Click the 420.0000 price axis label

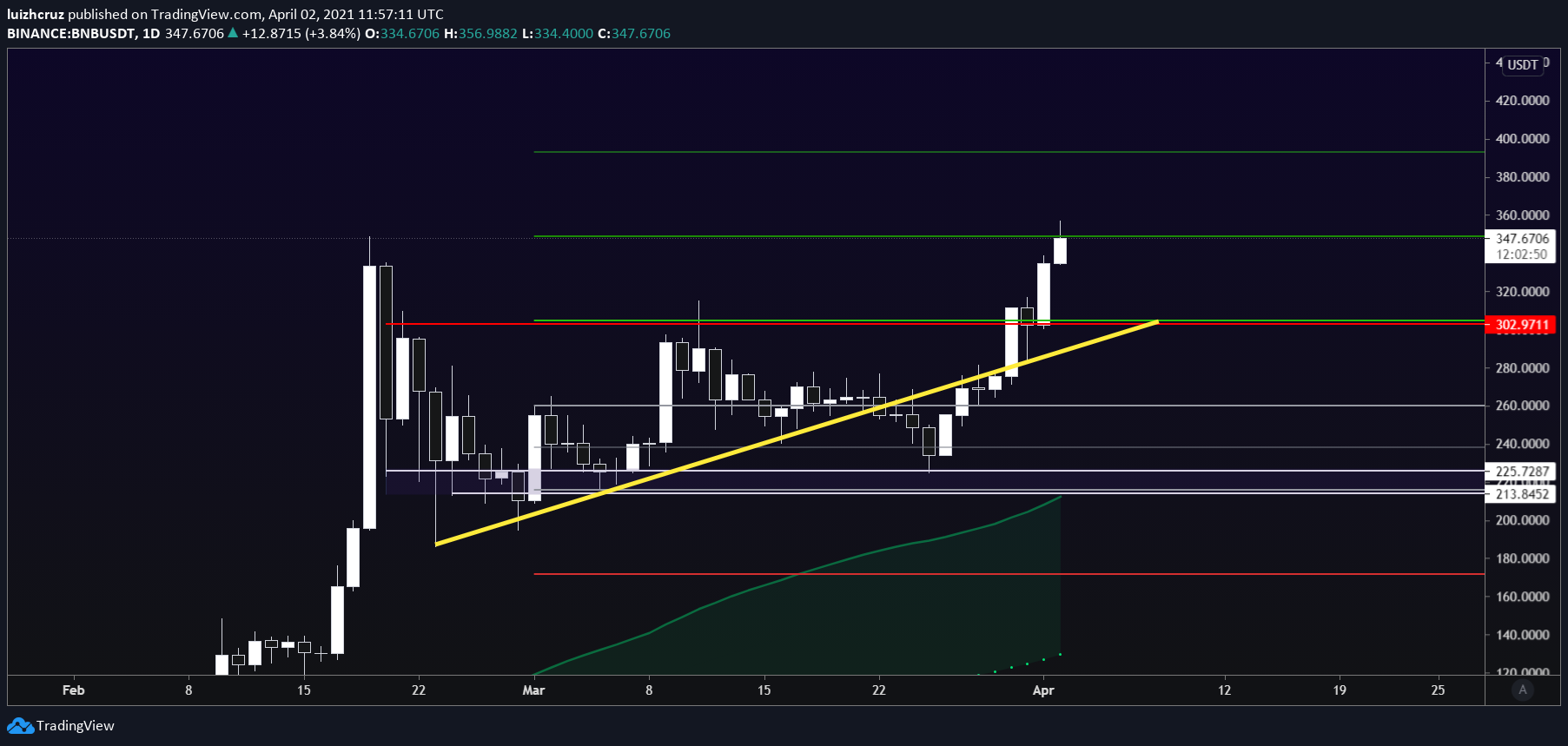click(x=1522, y=101)
